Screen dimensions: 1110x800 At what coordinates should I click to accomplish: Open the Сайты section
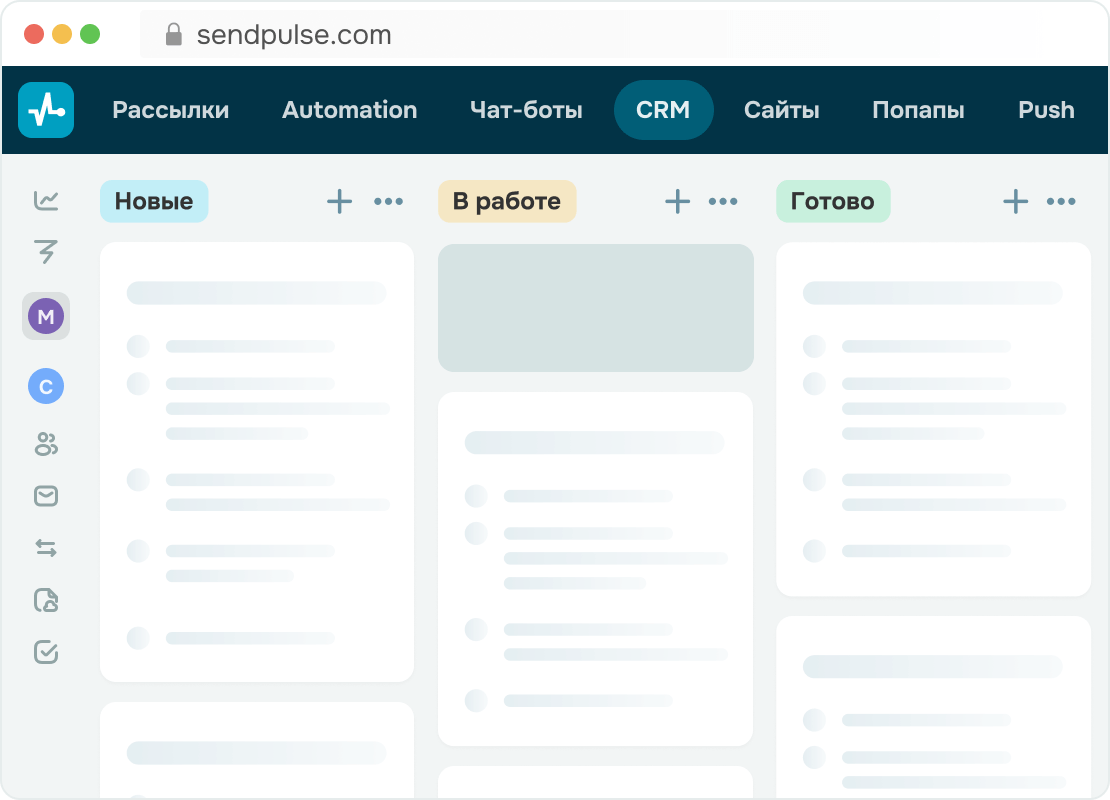(x=782, y=110)
